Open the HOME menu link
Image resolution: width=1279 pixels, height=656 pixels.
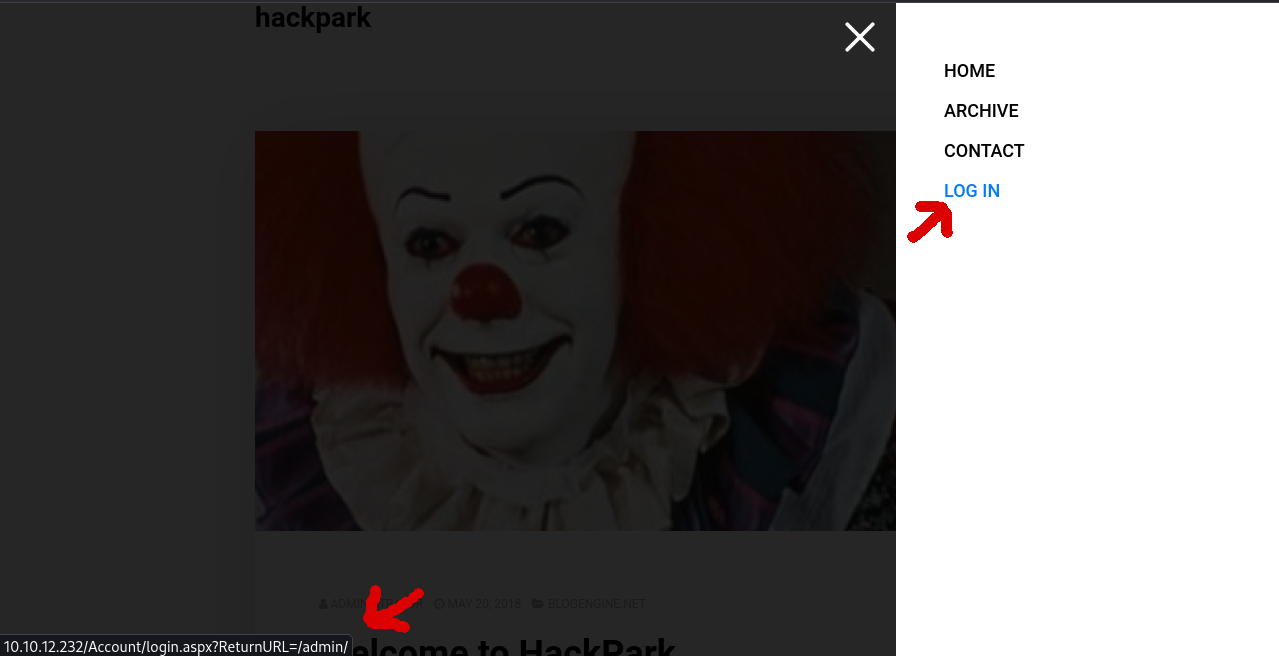(x=969, y=71)
